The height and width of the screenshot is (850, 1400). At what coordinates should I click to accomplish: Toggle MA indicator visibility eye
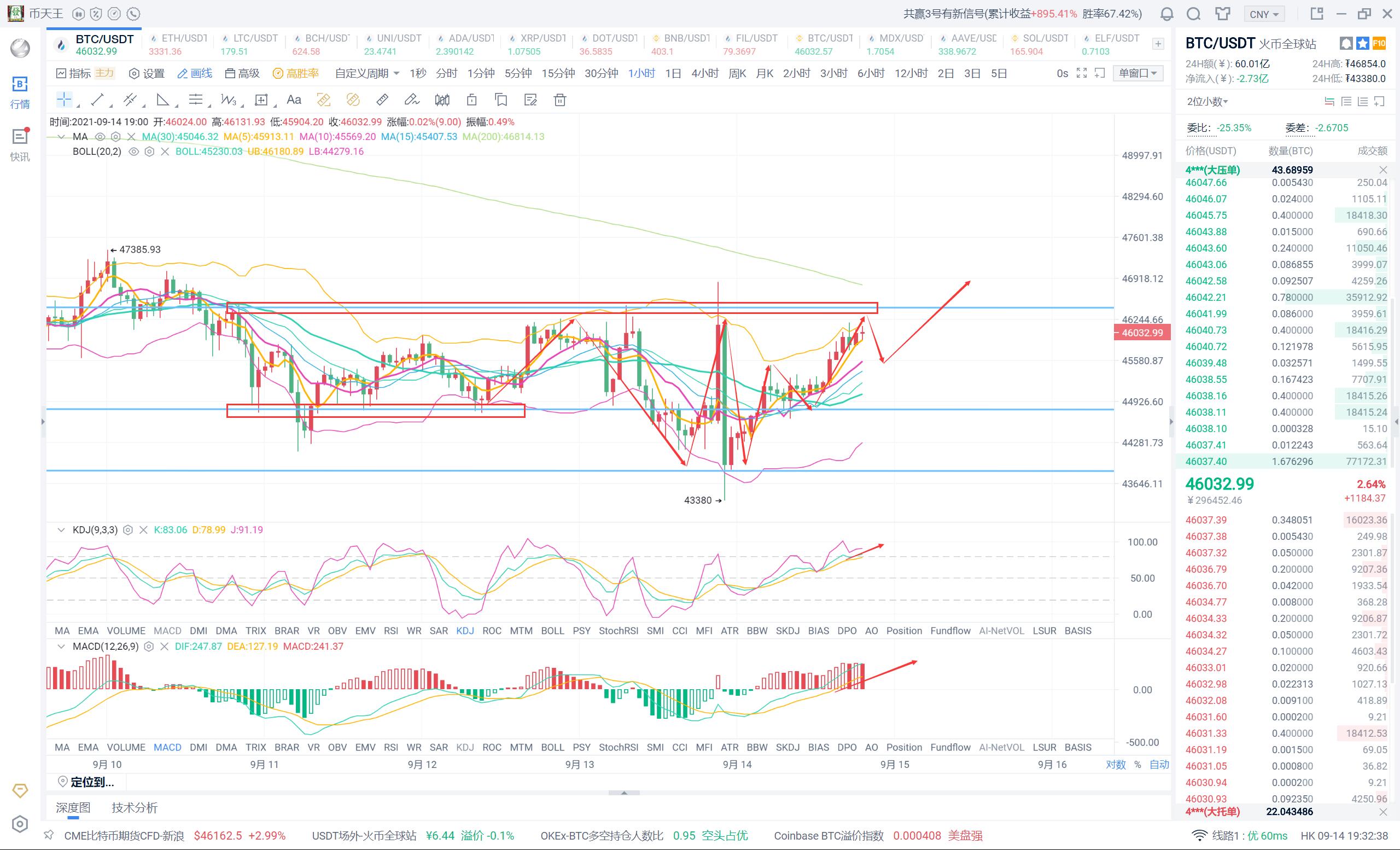coord(100,136)
